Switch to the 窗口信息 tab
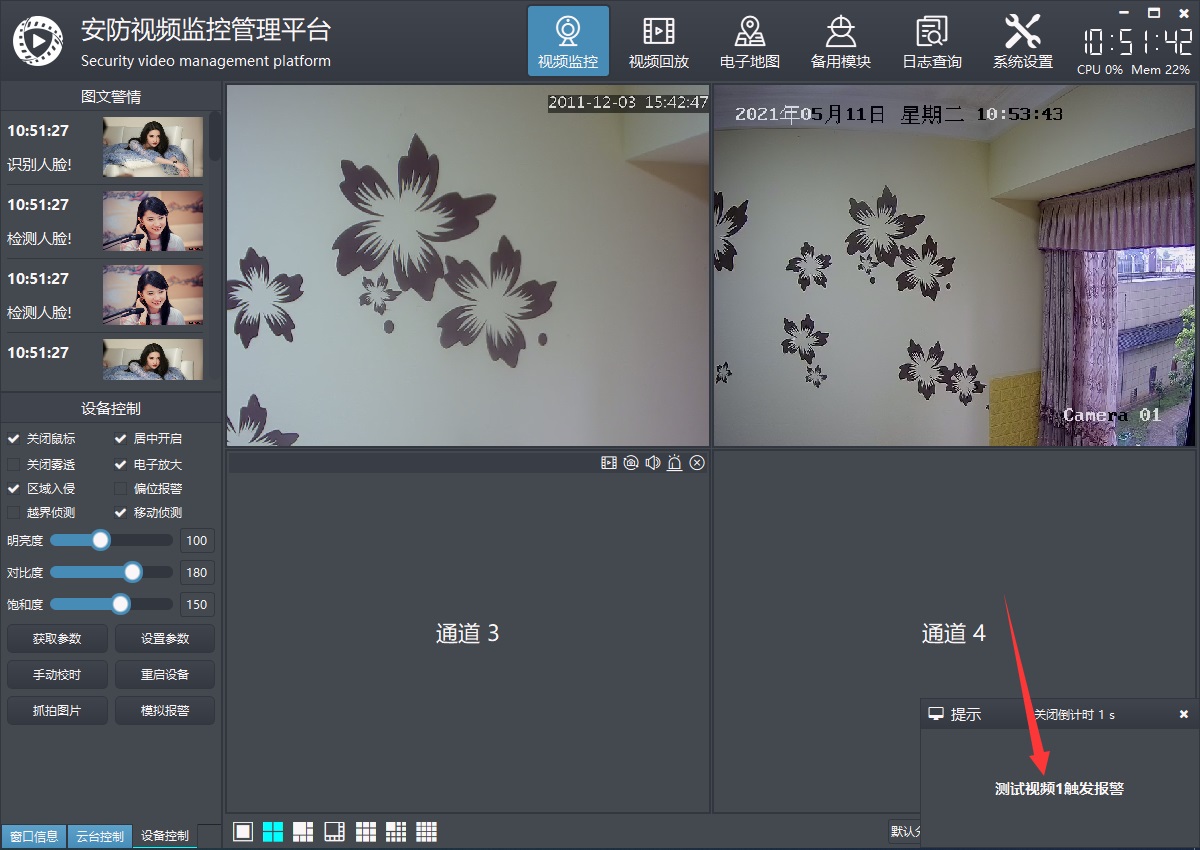This screenshot has height=850, width=1200. (34, 836)
